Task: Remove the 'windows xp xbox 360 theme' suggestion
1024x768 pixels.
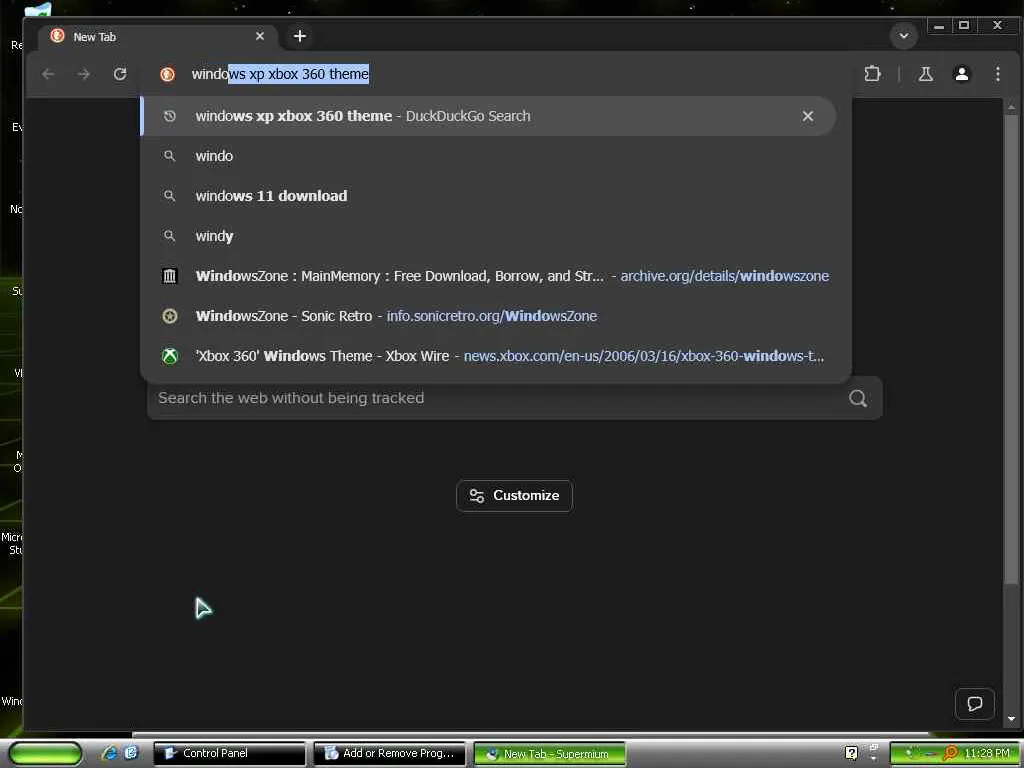Action: (808, 116)
